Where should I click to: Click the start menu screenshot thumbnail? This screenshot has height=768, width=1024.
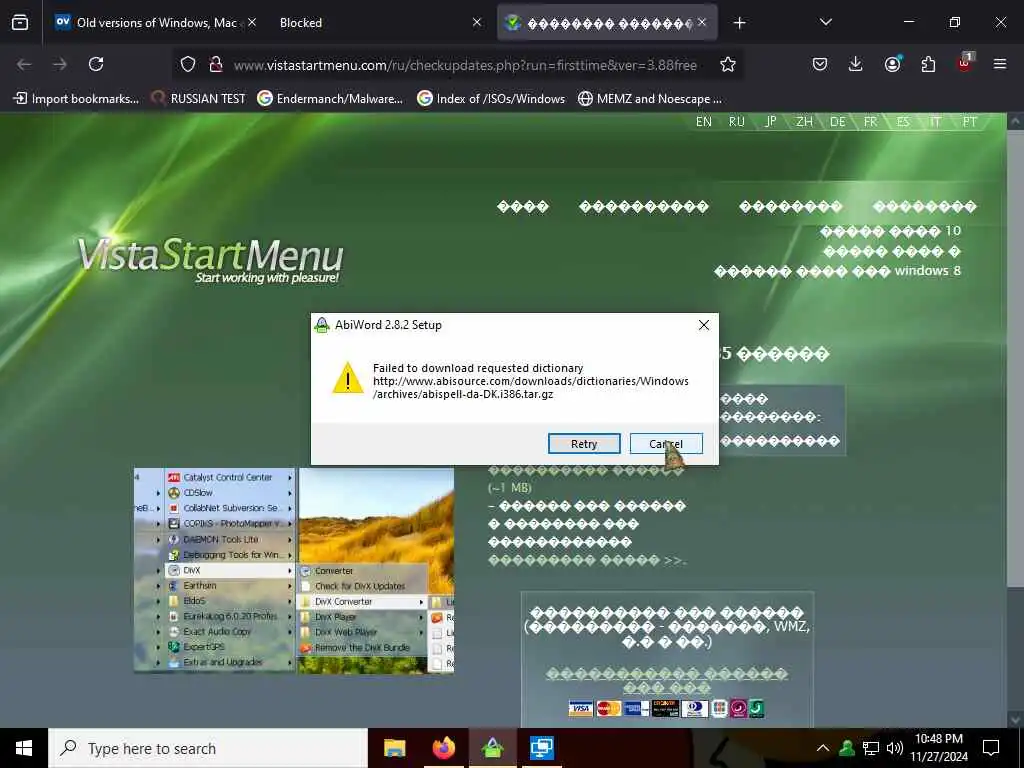click(x=294, y=570)
